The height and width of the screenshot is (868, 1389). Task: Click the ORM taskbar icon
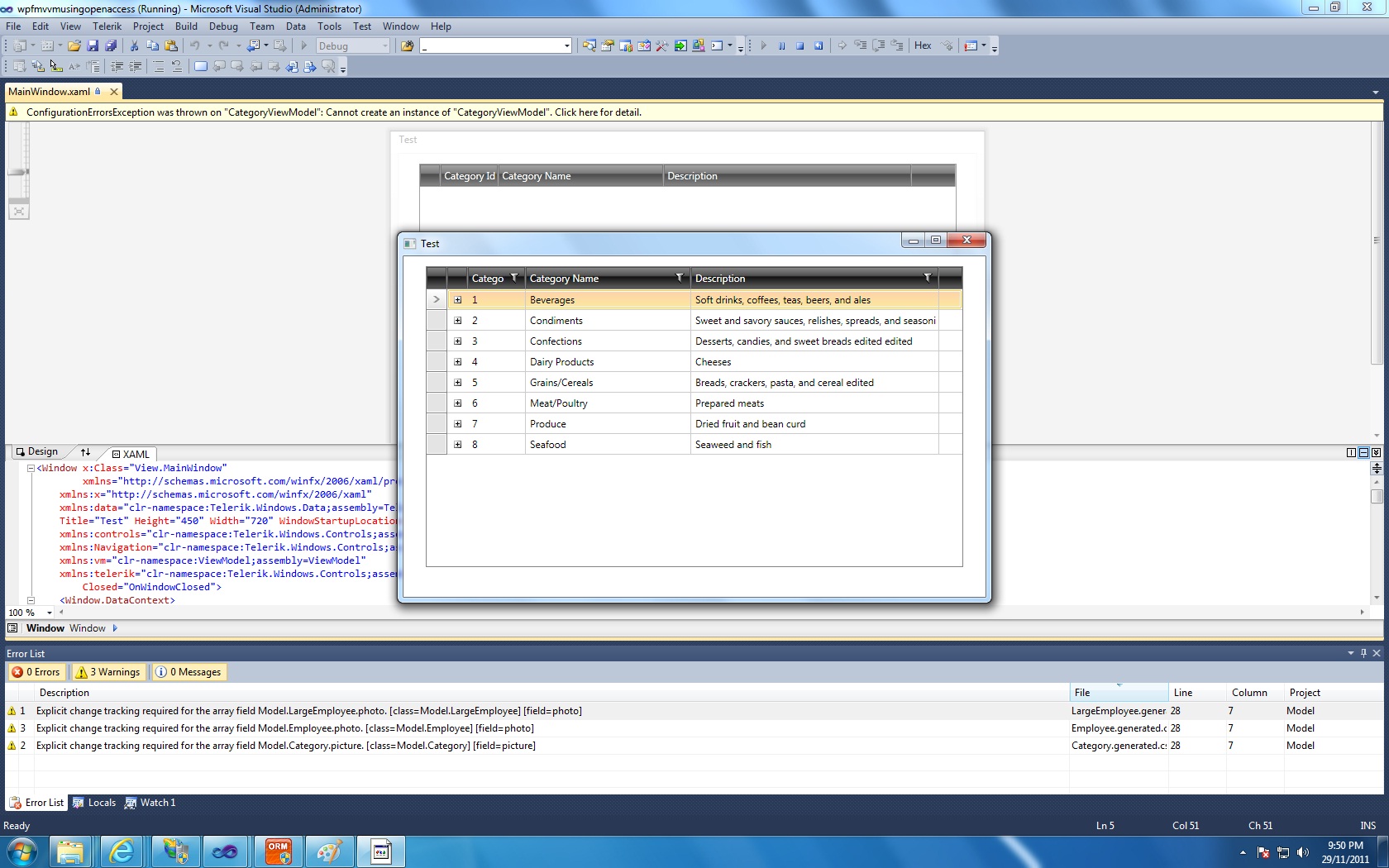279,851
